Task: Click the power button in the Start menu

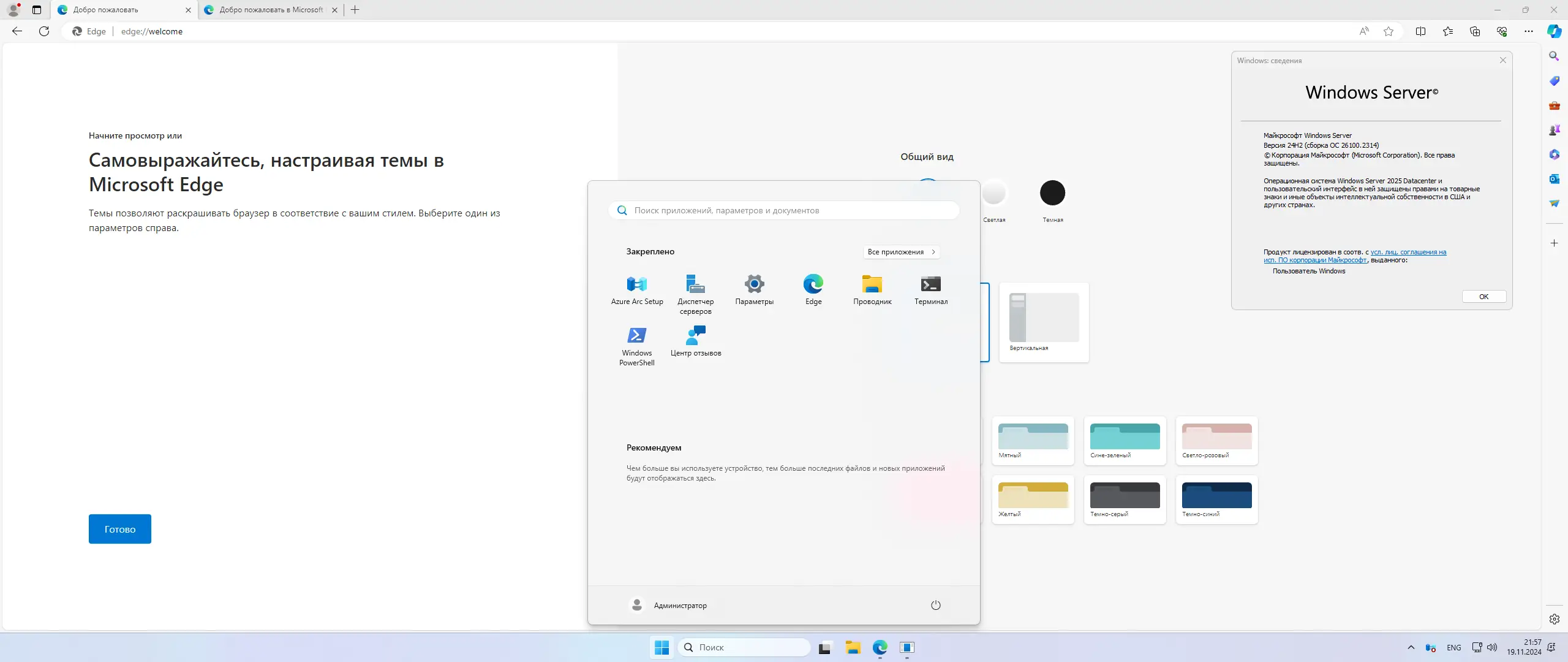Action: click(x=935, y=605)
